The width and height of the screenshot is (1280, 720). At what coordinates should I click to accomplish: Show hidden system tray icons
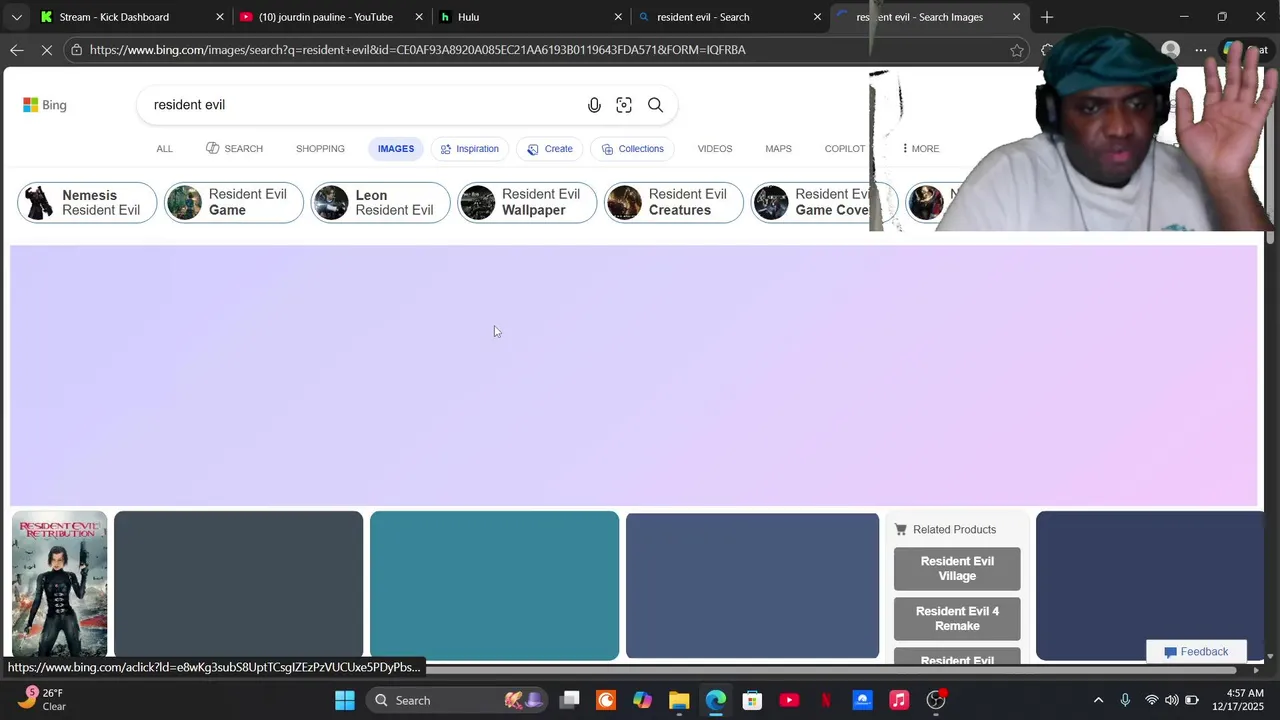[x=1098, y=700]
